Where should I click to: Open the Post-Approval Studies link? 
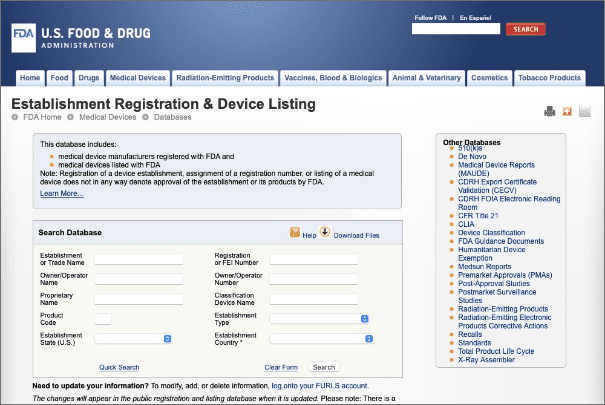point(494,284)
